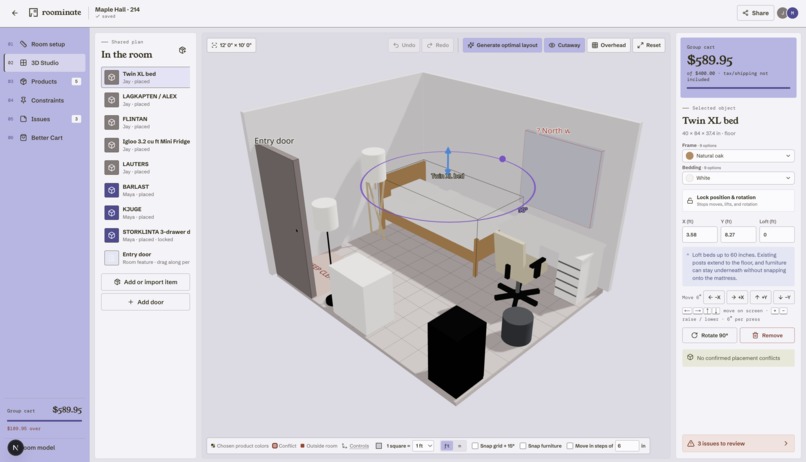Click the Entry door label in 3D view
Image resolution: width=806 pixels, height=462 pixels.
(274, 141)
